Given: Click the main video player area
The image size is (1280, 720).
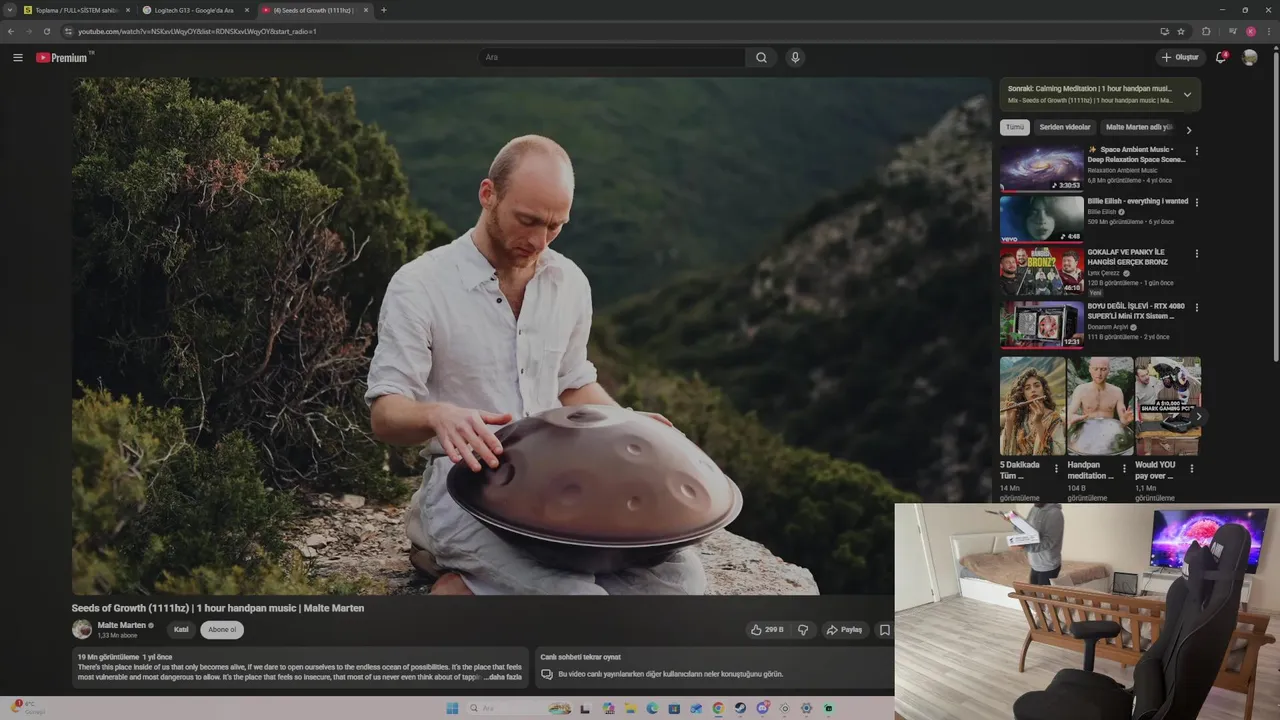Looking at the screenshot, I should [x=531, y=336].
